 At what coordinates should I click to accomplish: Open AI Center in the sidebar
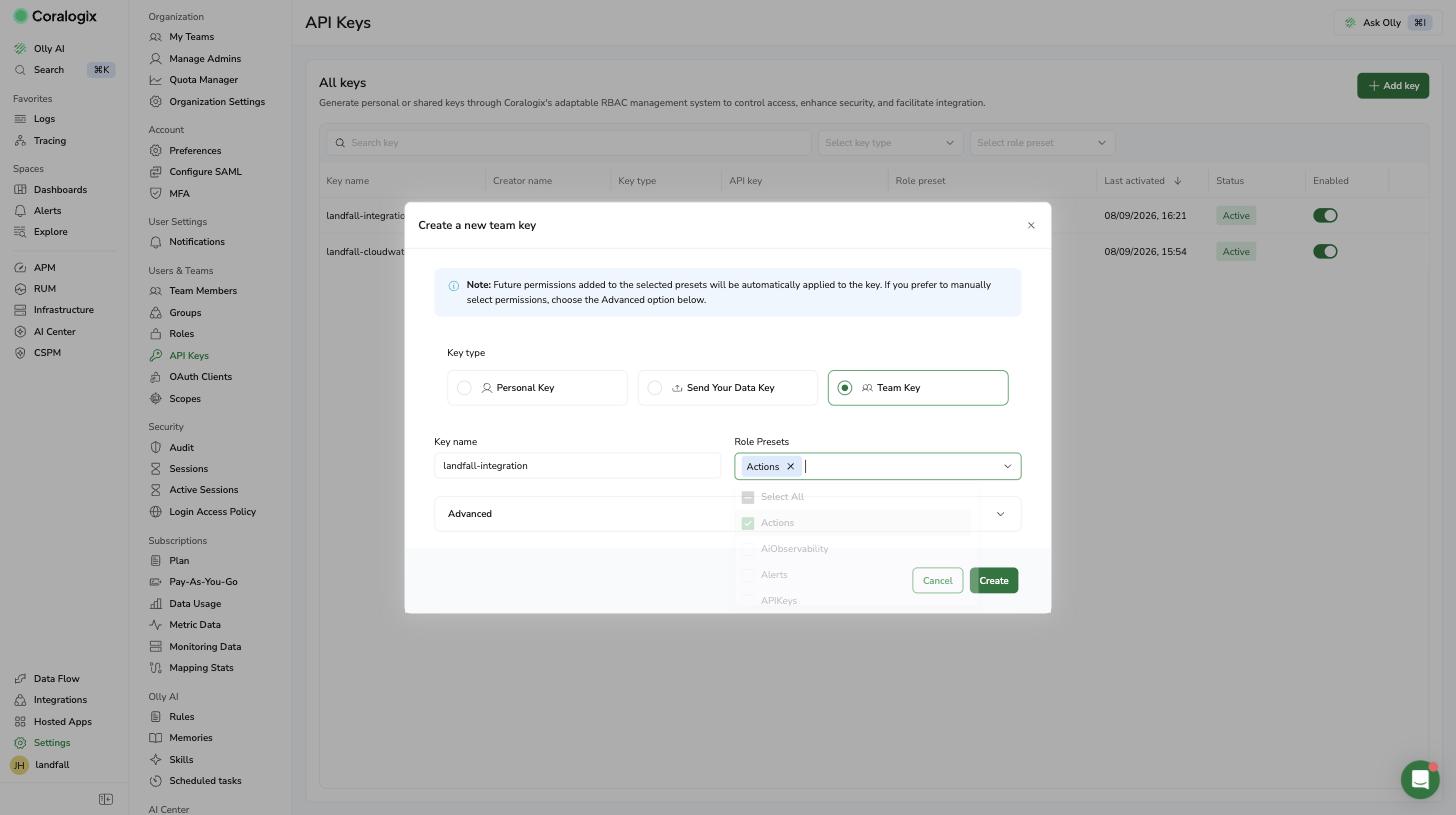46,332
